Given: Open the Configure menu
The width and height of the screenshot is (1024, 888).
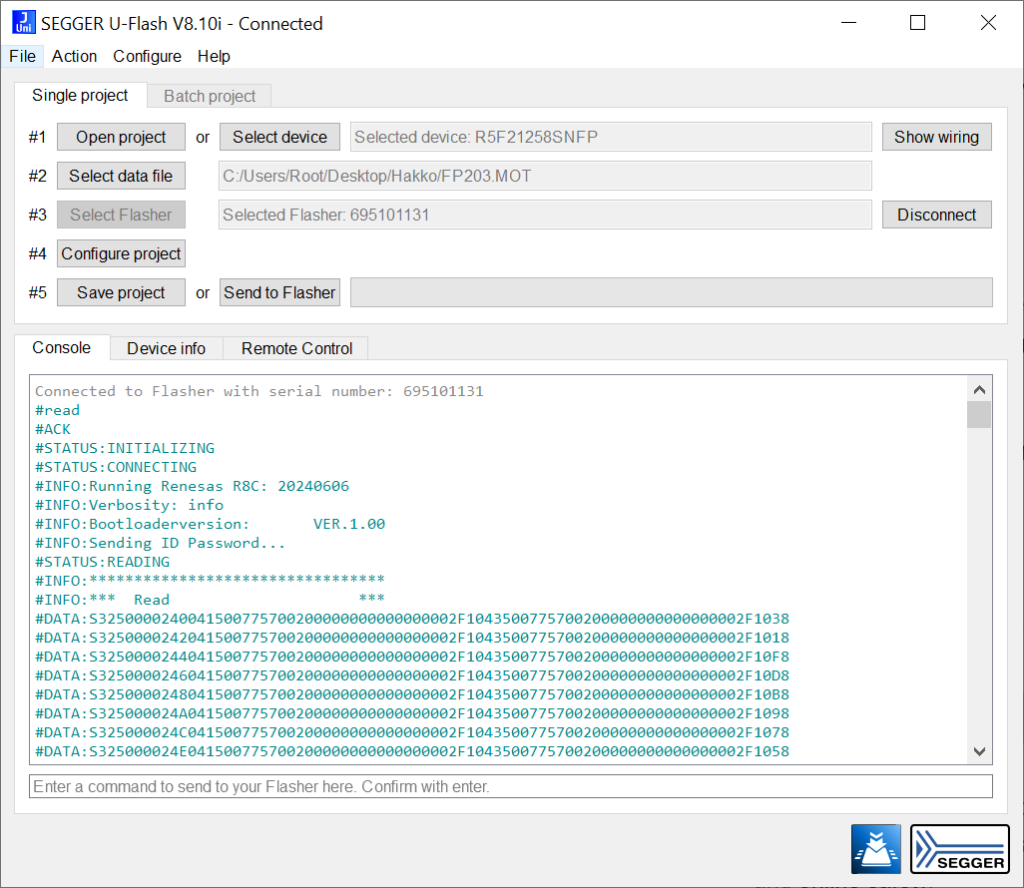Looking at the screenshot, I should (147, 56).
